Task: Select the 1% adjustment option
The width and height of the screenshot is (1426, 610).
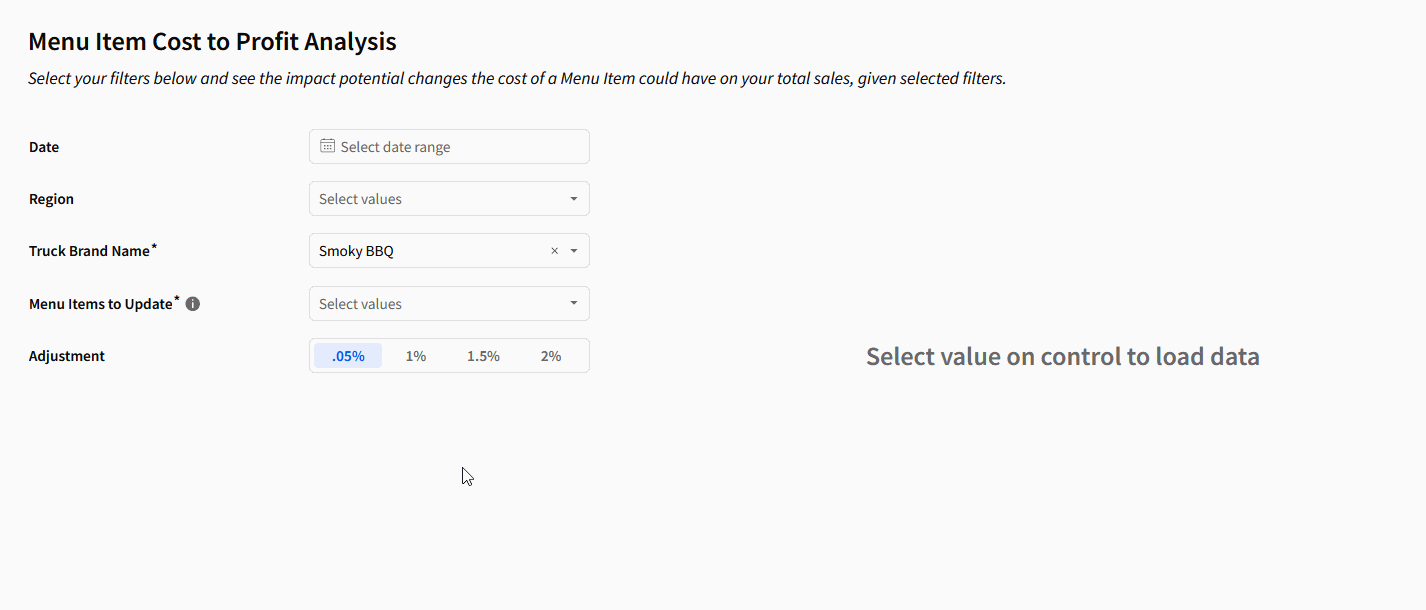Action: [x=416, y=356]
